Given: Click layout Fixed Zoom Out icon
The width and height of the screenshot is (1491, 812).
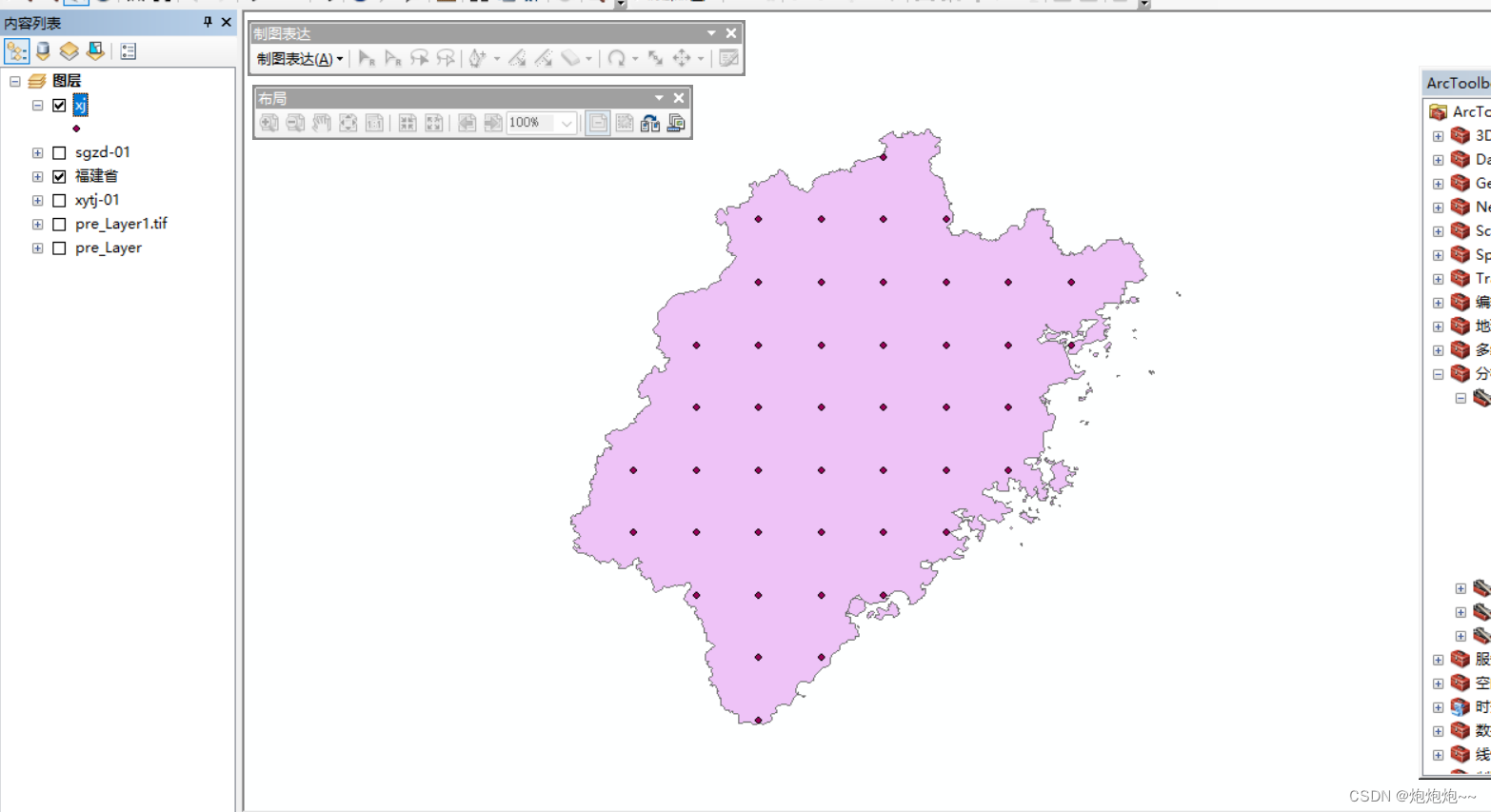Looking at the screenshot, I should tap(433, 123).
